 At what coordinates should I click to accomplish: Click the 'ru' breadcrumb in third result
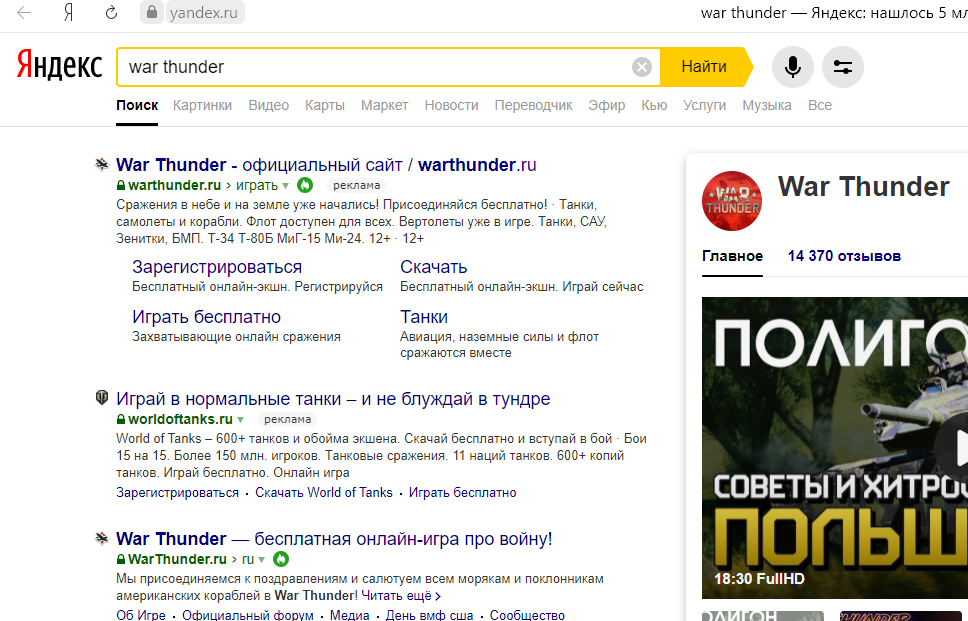(x=248, y=559)
